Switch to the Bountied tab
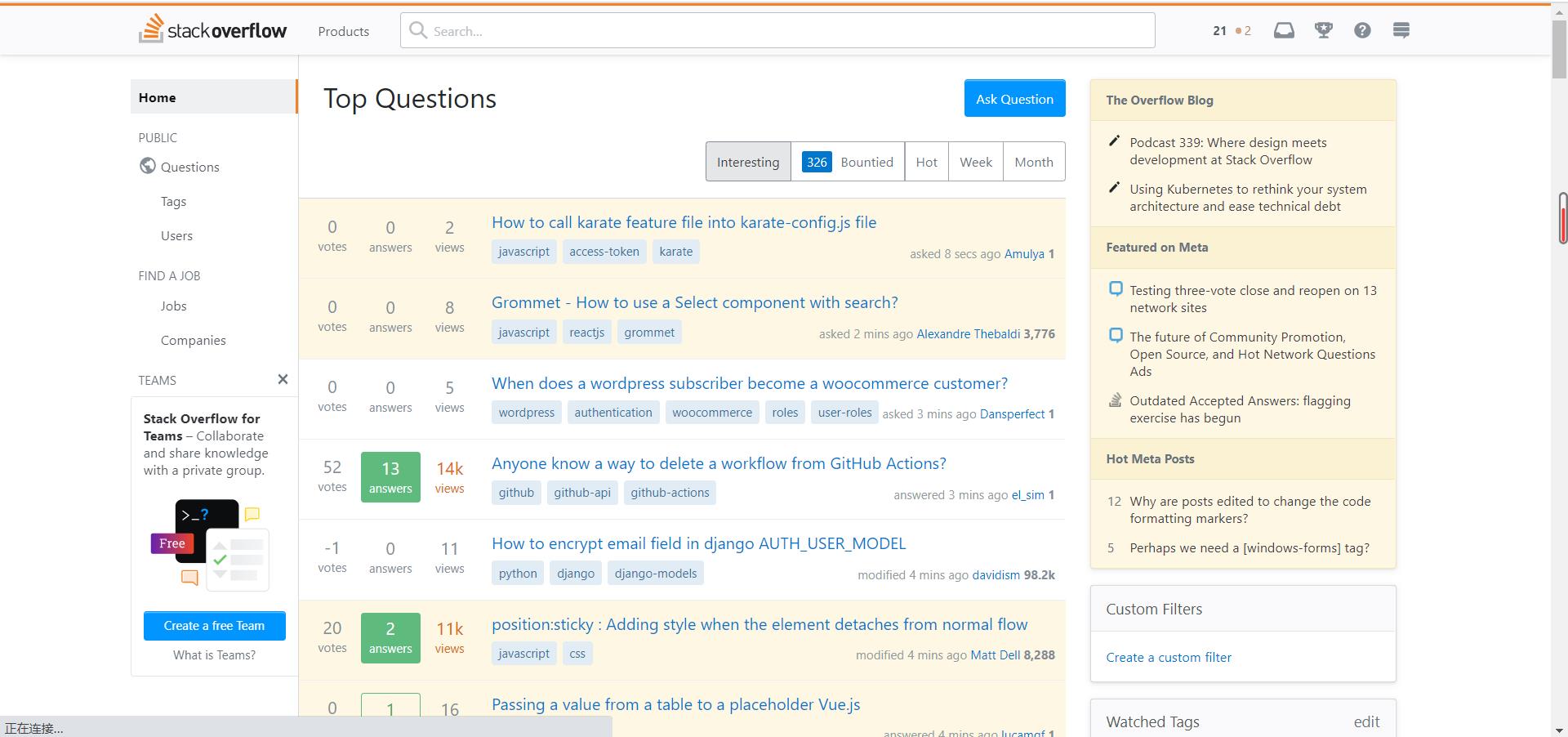The height and width of the screenshot is (737, 1568). click(x=848, y=162)
